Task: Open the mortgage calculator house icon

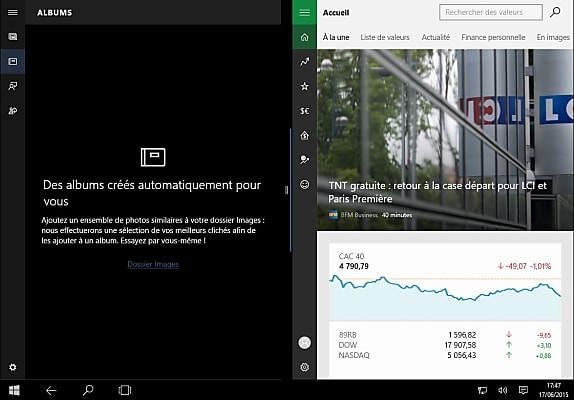Action: coord(305,135)
